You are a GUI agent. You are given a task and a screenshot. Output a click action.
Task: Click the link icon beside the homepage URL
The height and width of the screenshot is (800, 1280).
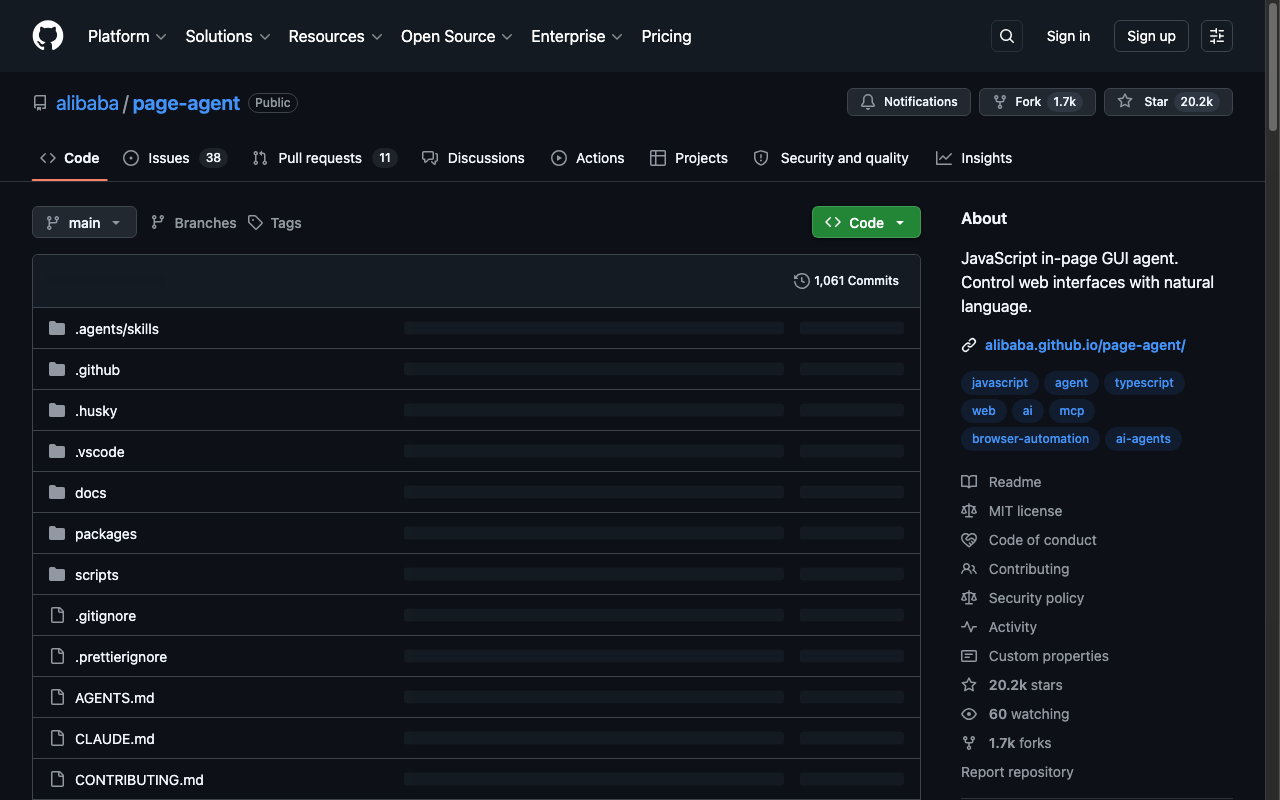(969, 345)
